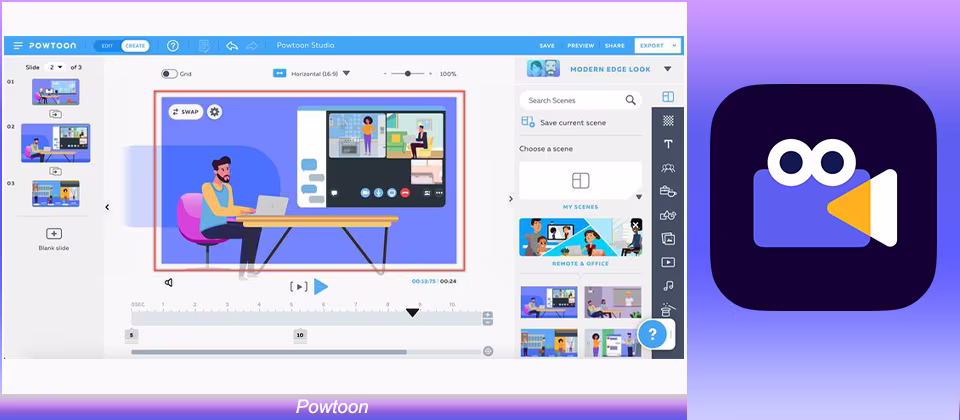Click the horizontal aspect ratio icon
960x420 pixels.
(280, 73)
